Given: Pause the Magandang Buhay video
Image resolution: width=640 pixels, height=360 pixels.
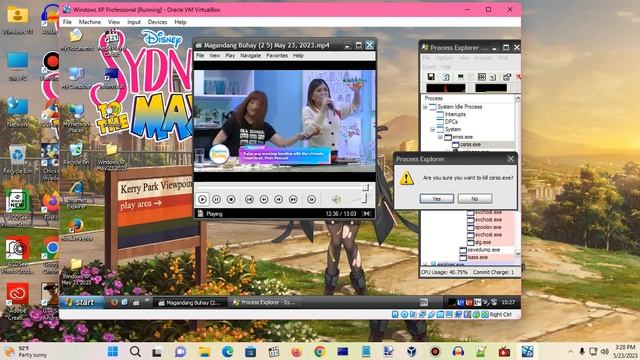Looking at the screenshot, I should pos(216,199).
